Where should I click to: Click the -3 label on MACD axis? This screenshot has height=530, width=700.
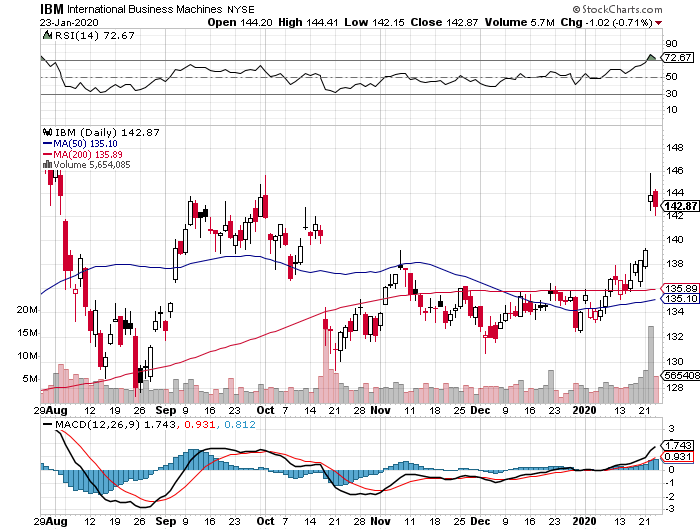(x=671, y=509)
